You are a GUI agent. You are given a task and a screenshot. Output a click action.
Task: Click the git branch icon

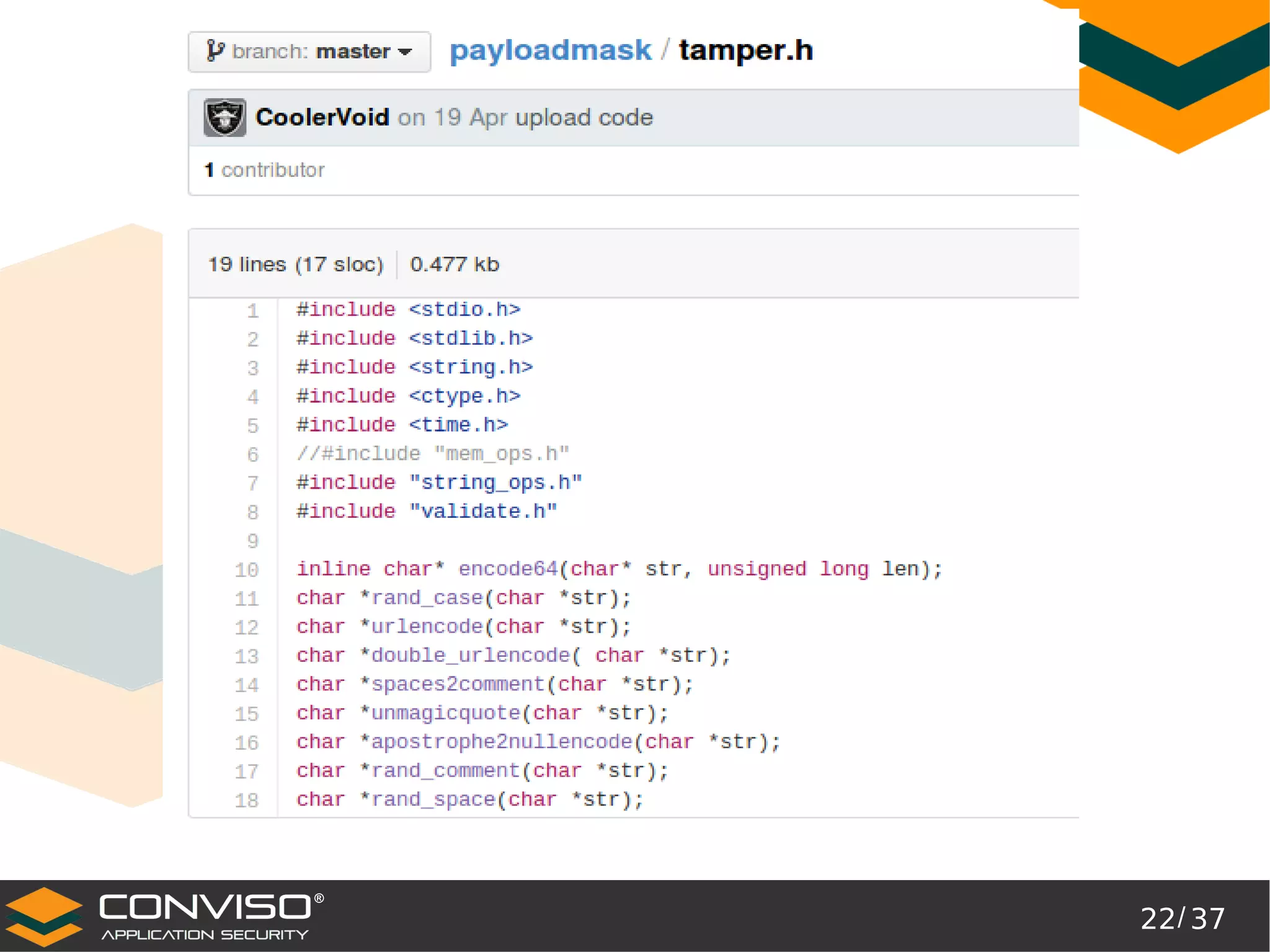coord(215,51)
